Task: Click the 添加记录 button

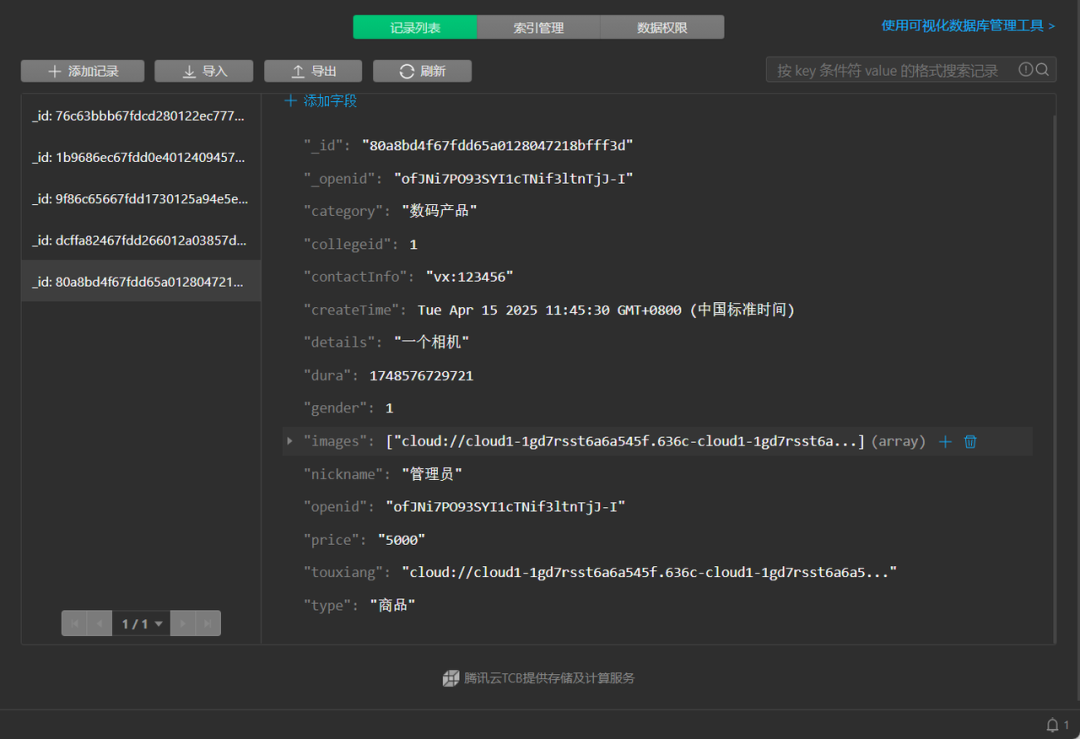Action: pyautogui.click(x=83, y=71)
